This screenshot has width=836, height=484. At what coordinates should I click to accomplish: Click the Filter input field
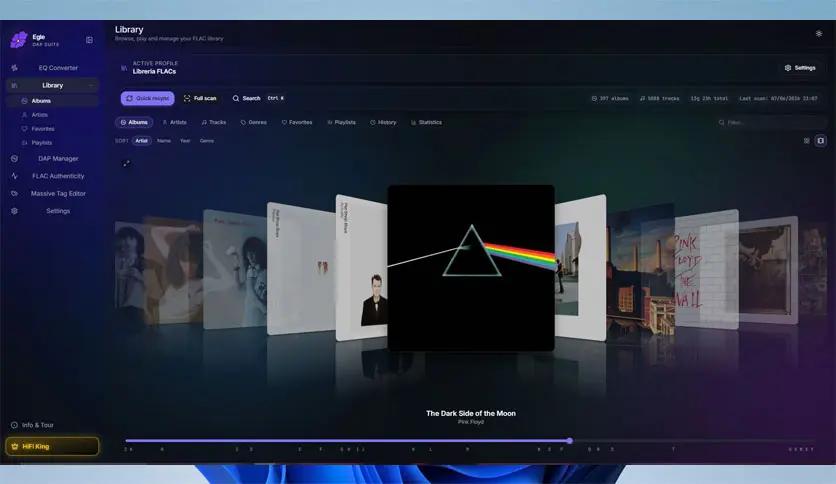(770, 123)
